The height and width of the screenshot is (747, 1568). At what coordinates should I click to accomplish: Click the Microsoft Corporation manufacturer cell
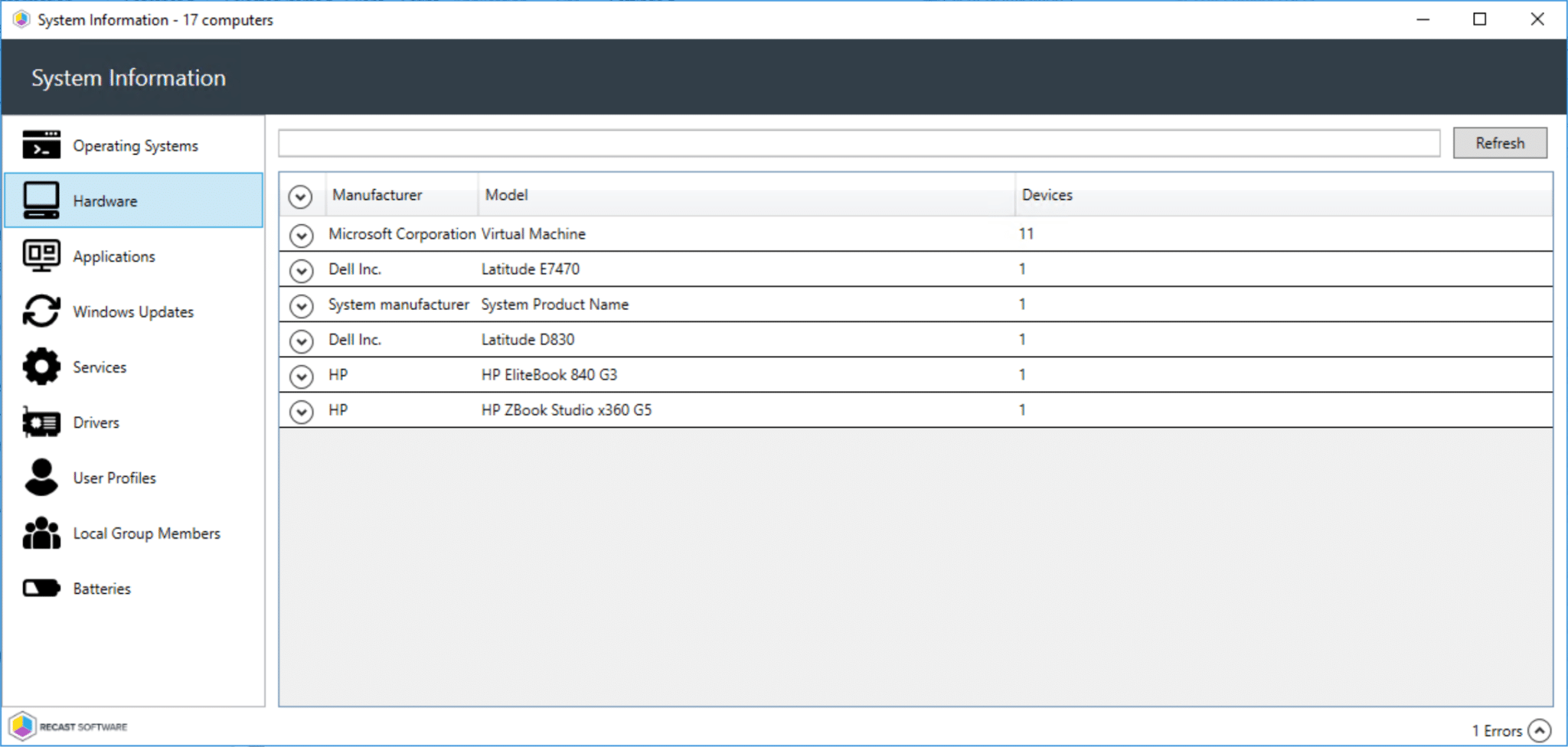(x=402, y=234)
